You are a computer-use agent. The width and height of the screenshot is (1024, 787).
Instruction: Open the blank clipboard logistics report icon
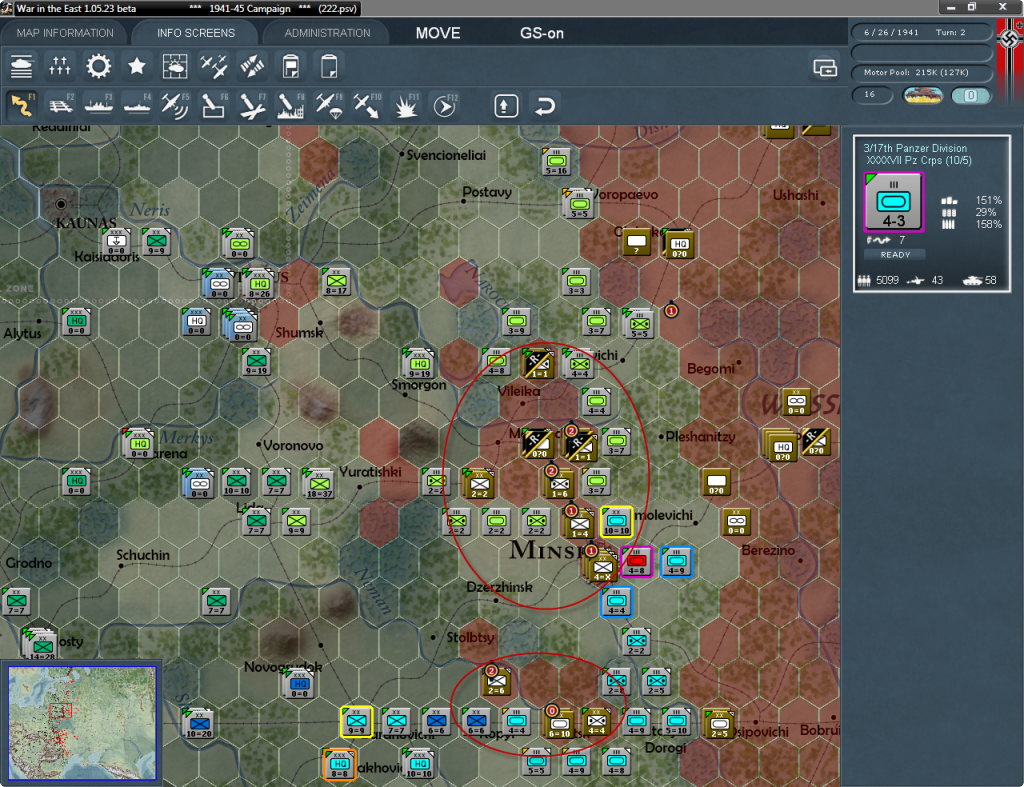(x=329, y=66)
